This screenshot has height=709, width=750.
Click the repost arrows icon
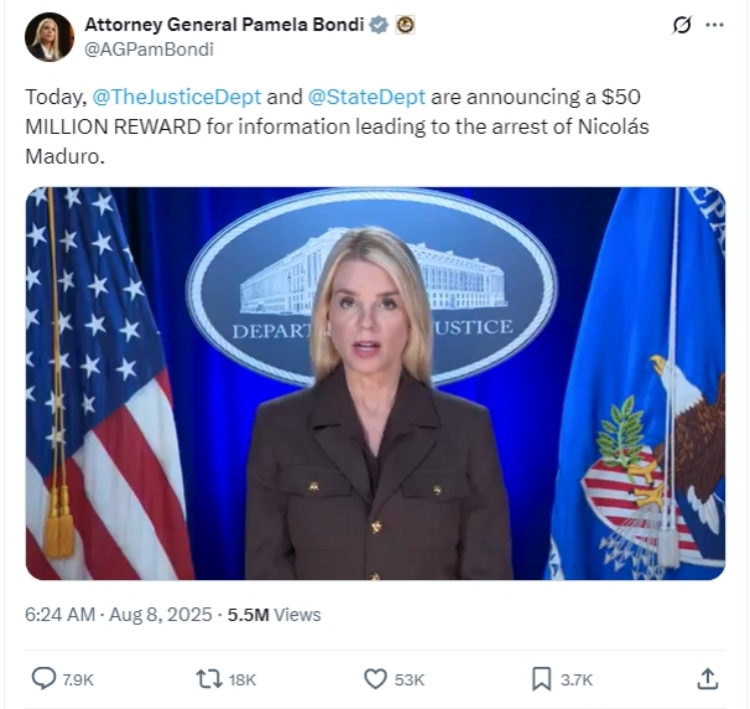point(209,679)
